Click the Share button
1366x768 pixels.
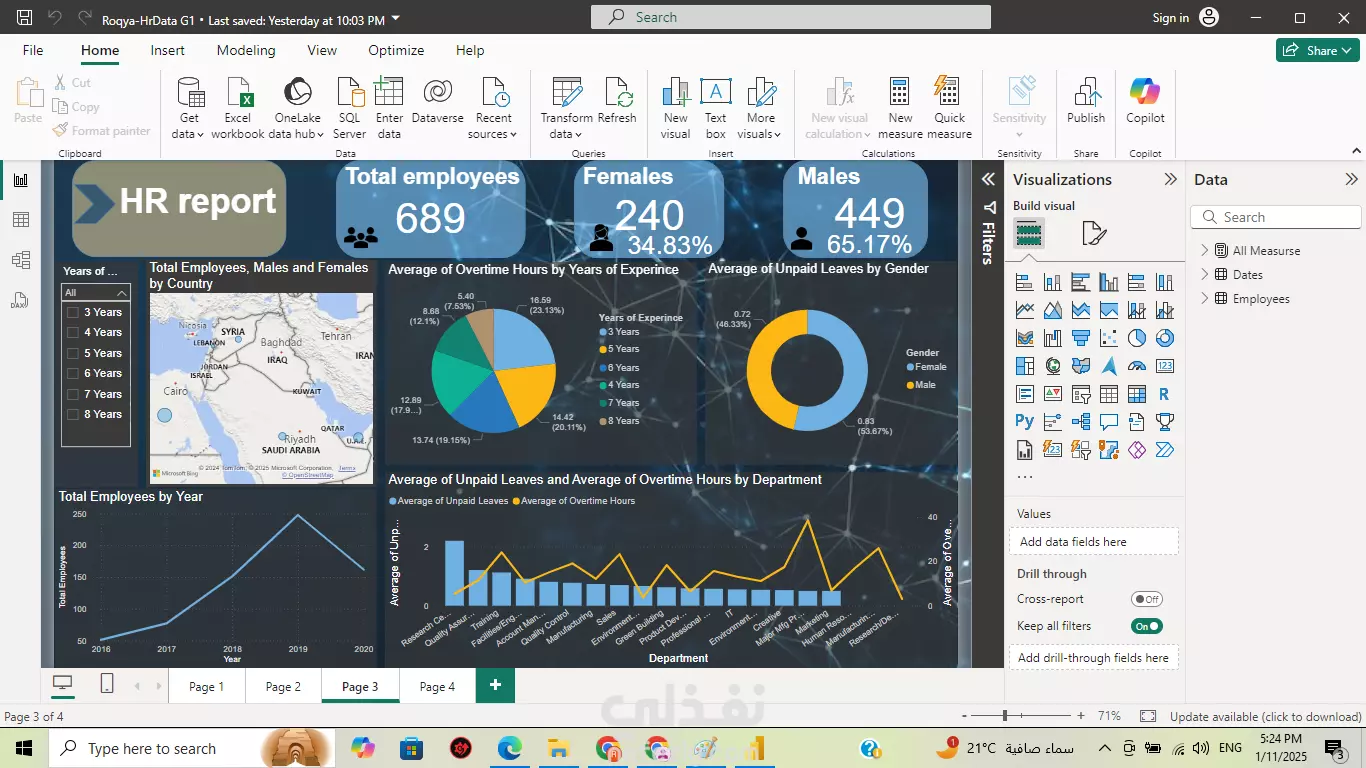click(1317, 50)
